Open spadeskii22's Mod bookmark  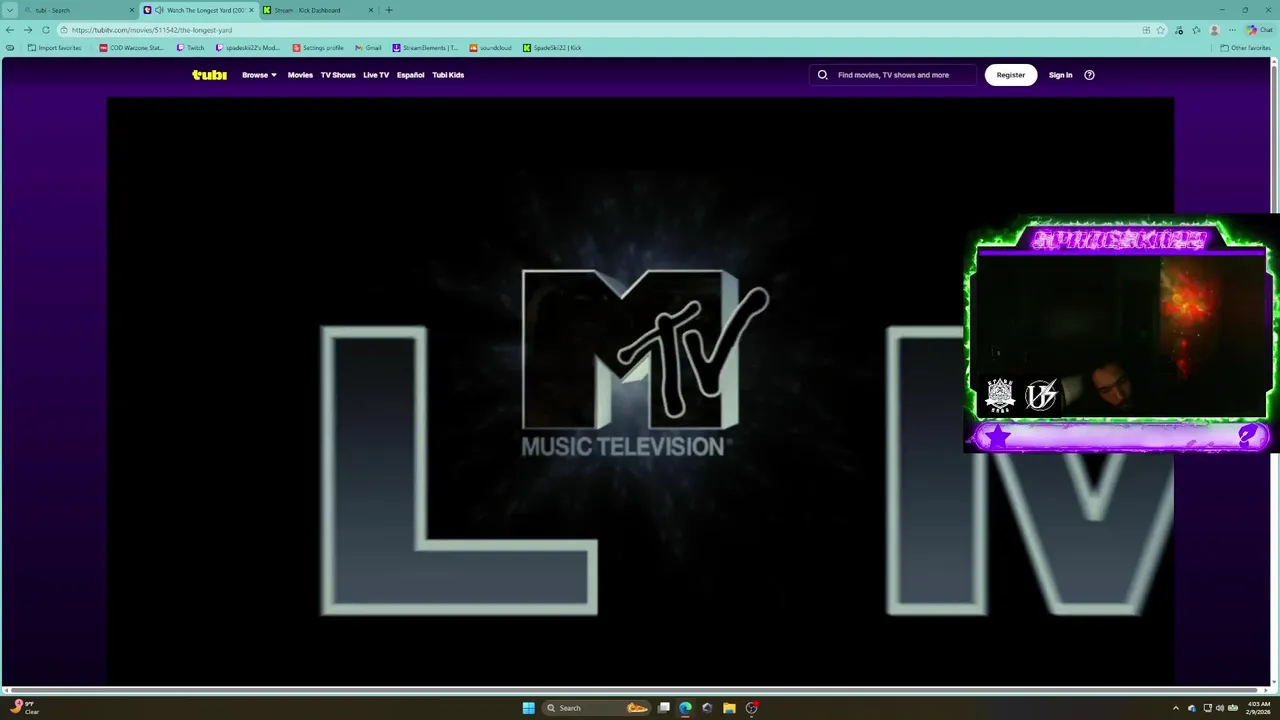[248, 48]
